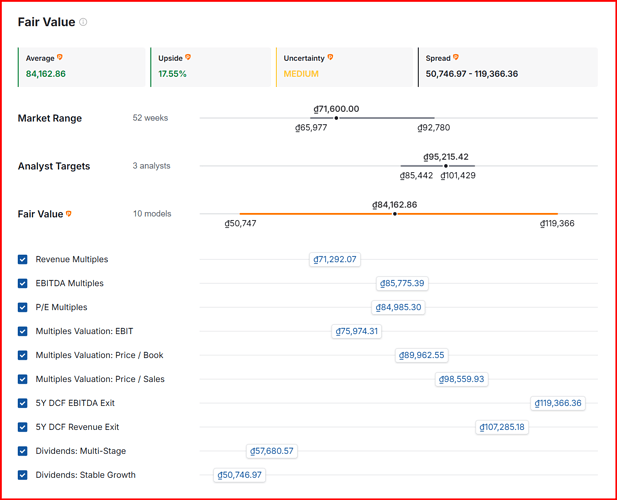617x500 pixels.
Task: Click the orange pro icon beside Spread
Action: coord(456,57)
